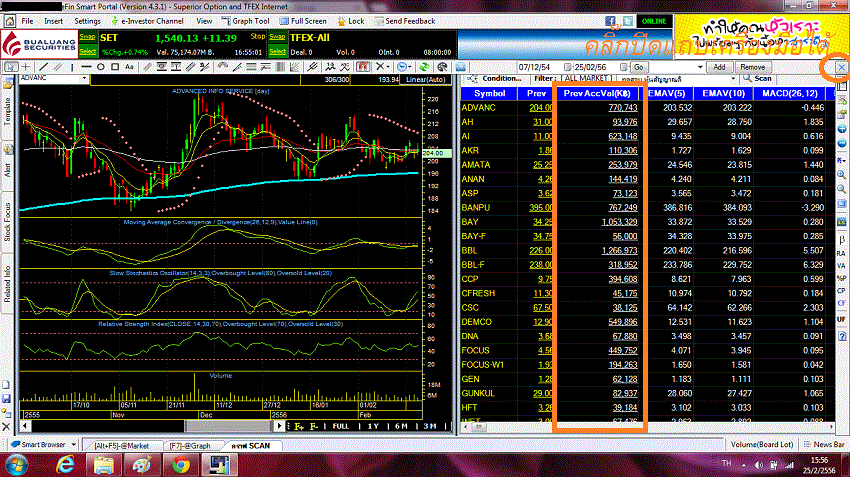Click the magnifier Scan button
The image size is (850, 477).
coord(757,79)
